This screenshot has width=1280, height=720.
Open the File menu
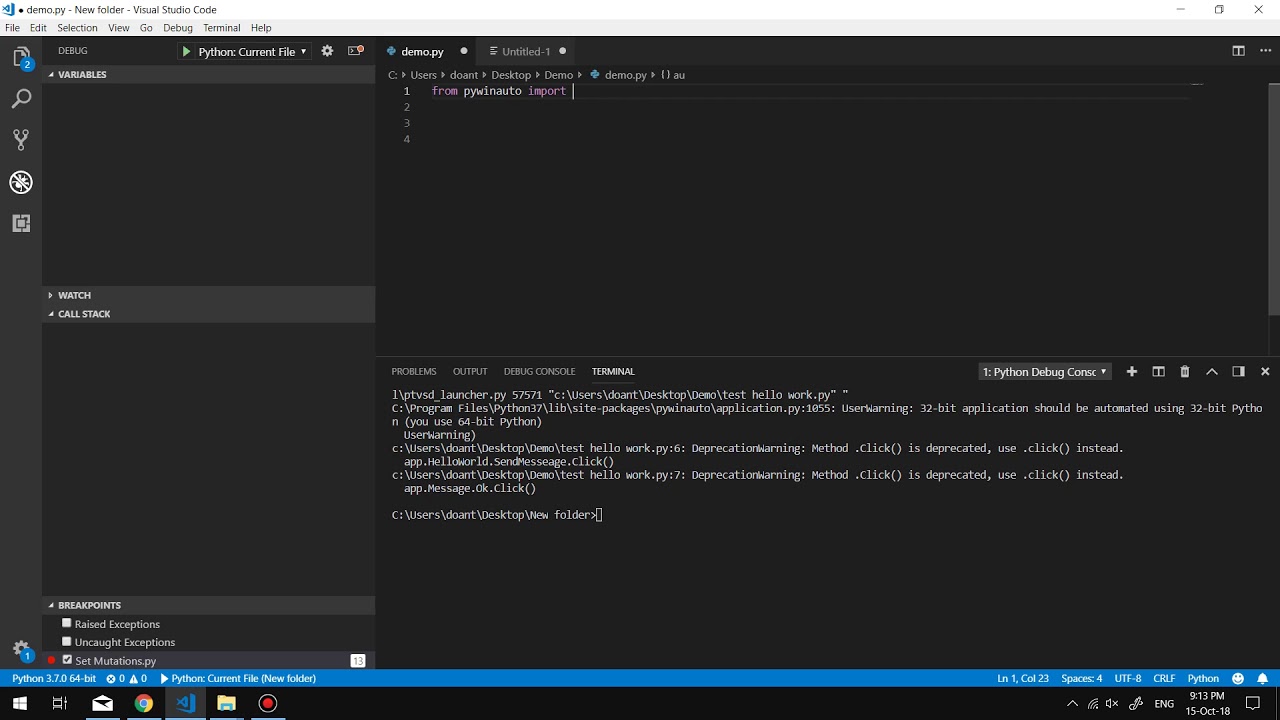click(12, 28)
